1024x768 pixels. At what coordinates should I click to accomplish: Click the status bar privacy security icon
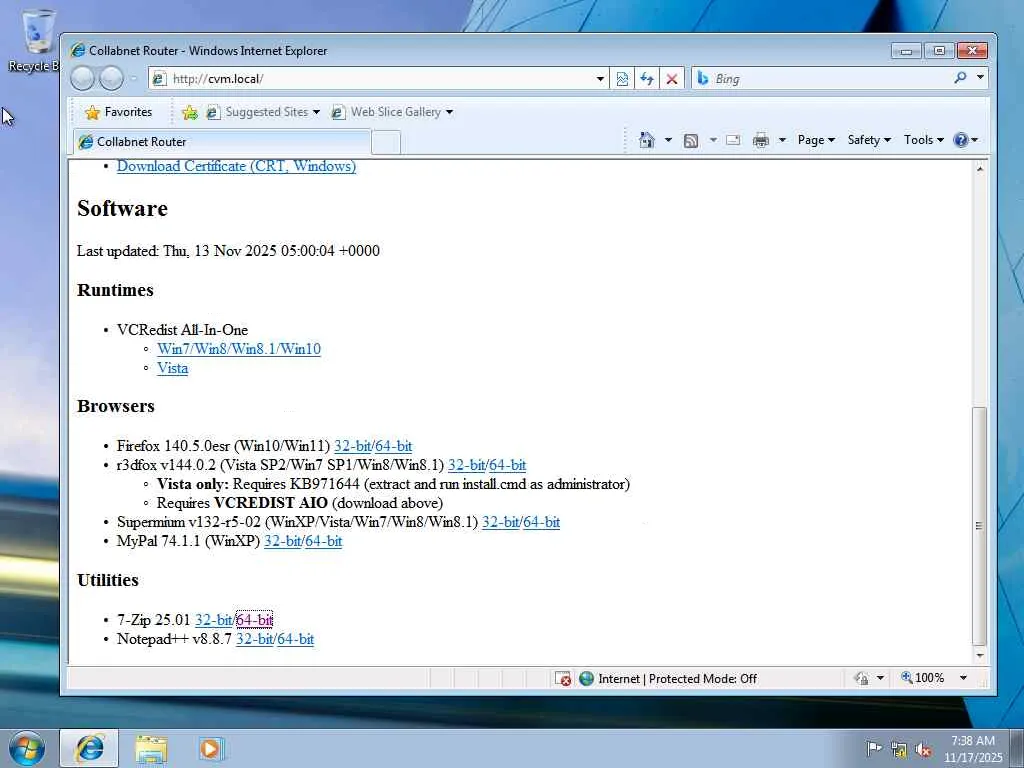(x=862, y=679)
